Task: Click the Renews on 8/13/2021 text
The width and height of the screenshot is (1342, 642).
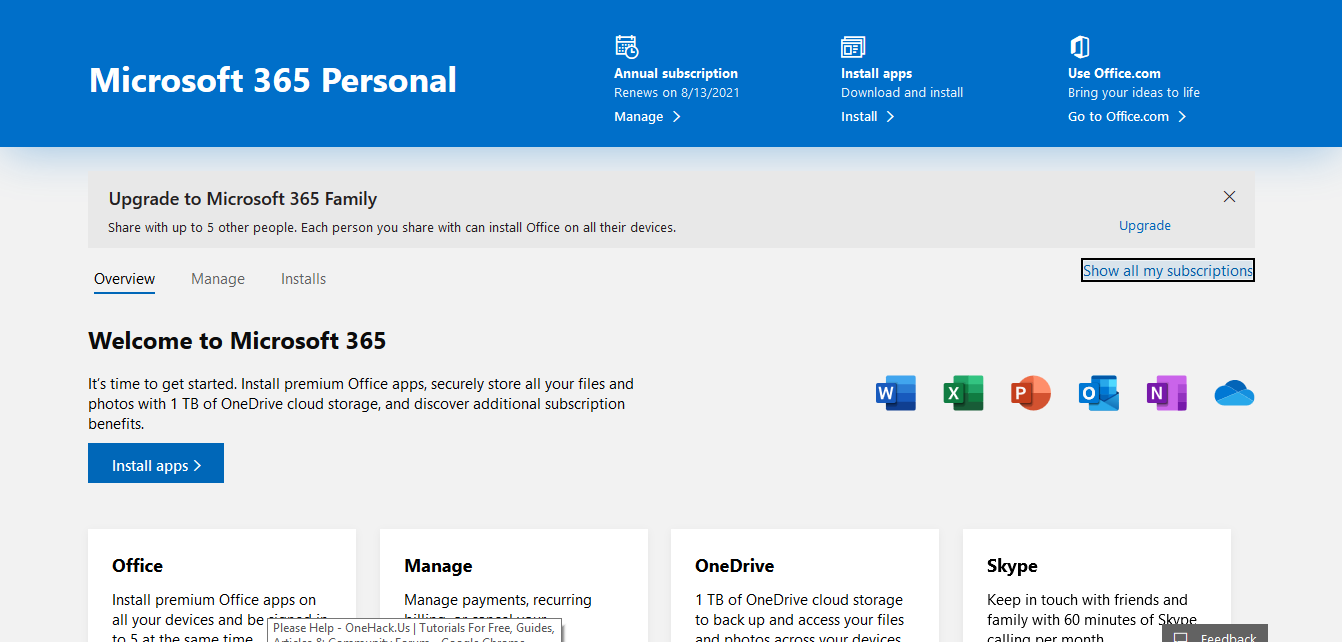Action: point(677,93)
